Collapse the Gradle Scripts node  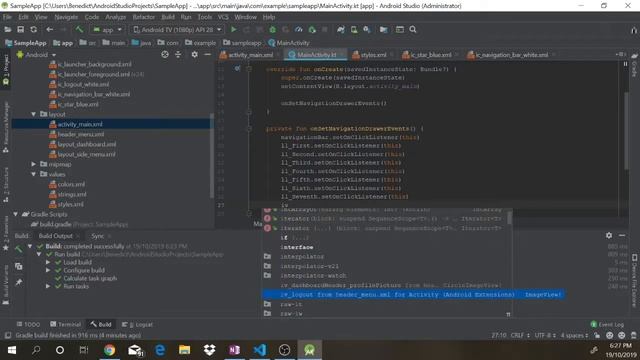[16, 214]
